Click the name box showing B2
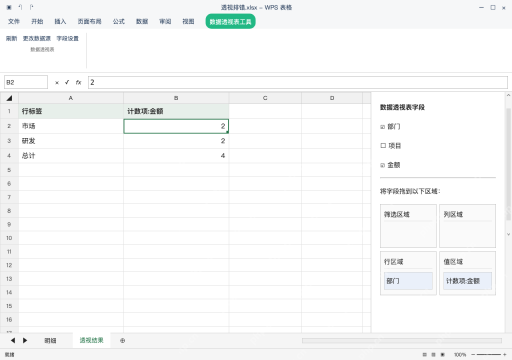This screenshot has width=512, height=360. [x=26, y=82]
